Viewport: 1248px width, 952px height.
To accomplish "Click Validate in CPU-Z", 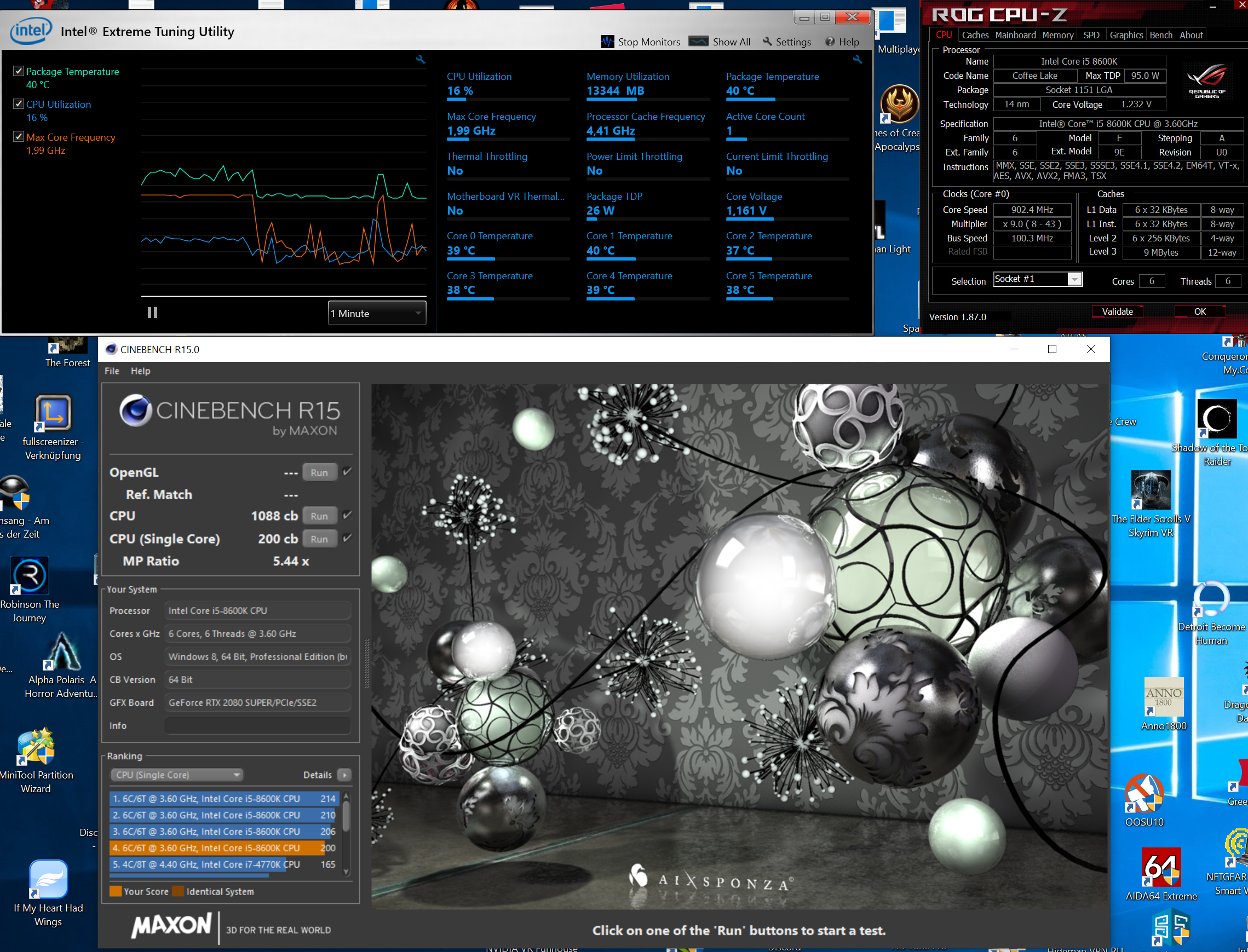I will [1117, 311].
